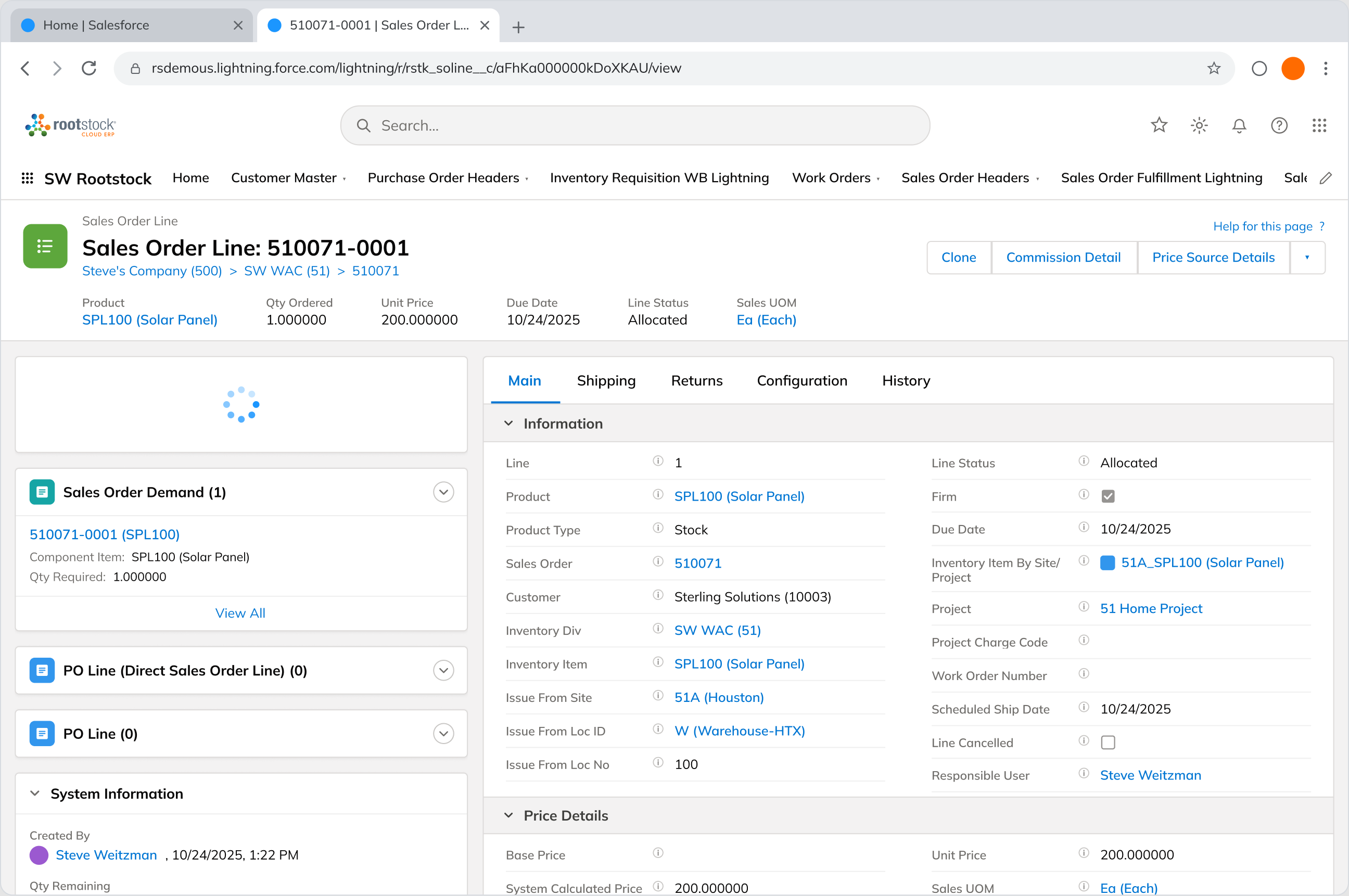Select the Main tab

[x=524, y=380]
